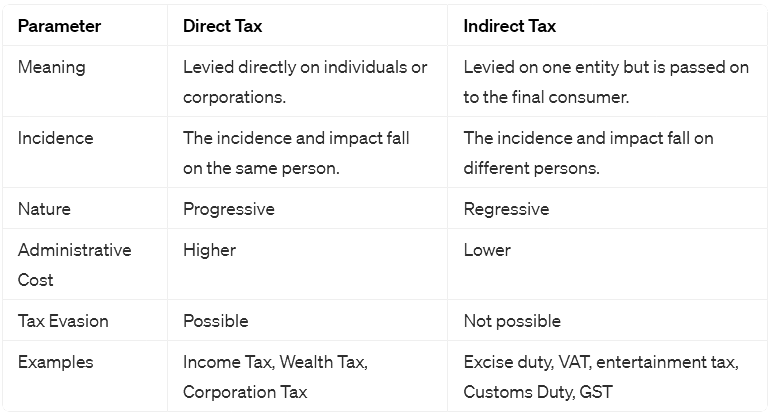This screenshot has height=419, width=773.
Task: Click the Progressive cell
Action: 228,209
